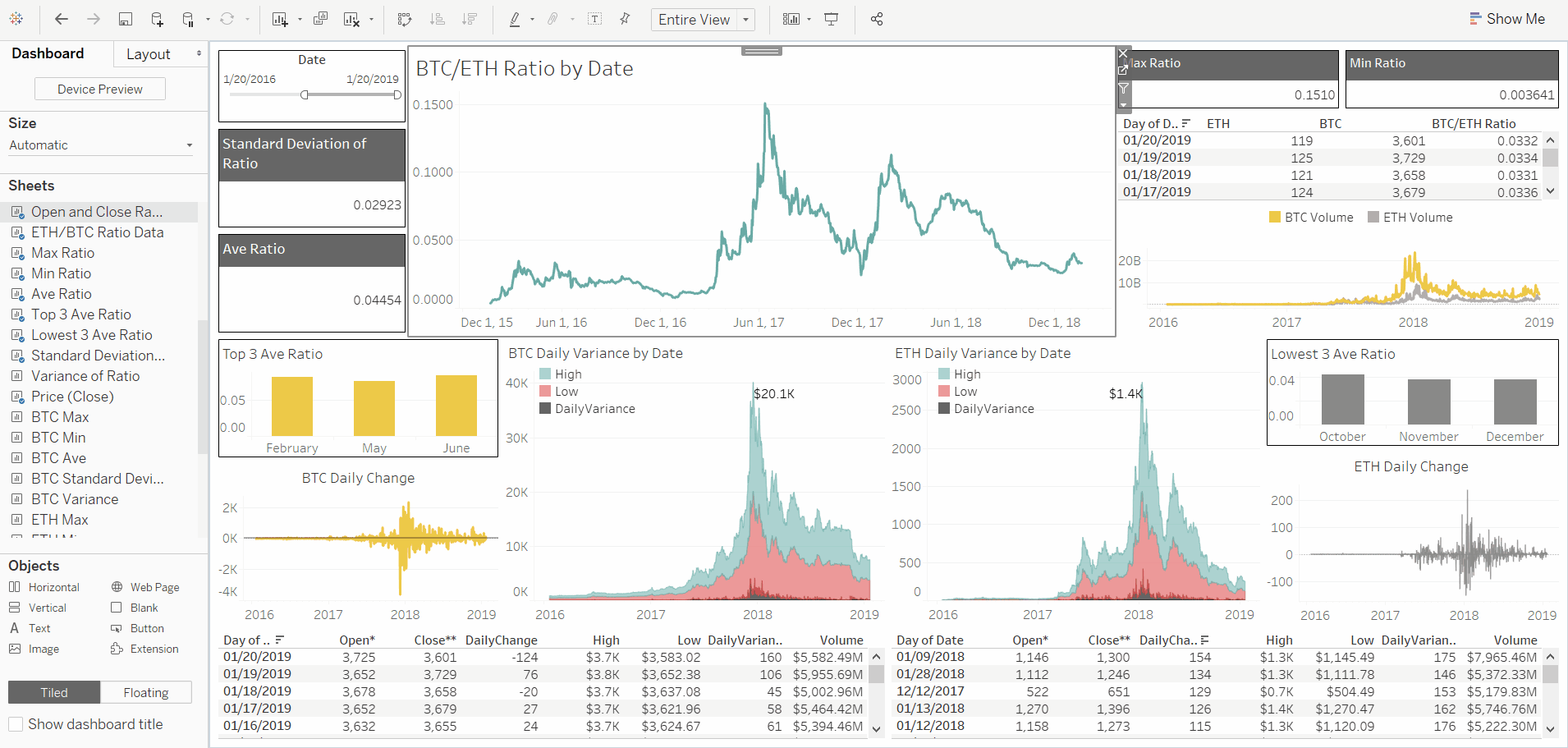Viewport: 1568px width, 748px height.
Task: Enable the Show dashboard title checkbox
Action: (x=16, y=724)
